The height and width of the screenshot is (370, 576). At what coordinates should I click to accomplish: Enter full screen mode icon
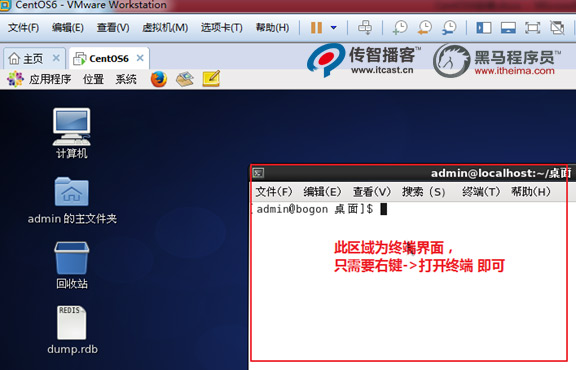(x=532, y=28)
